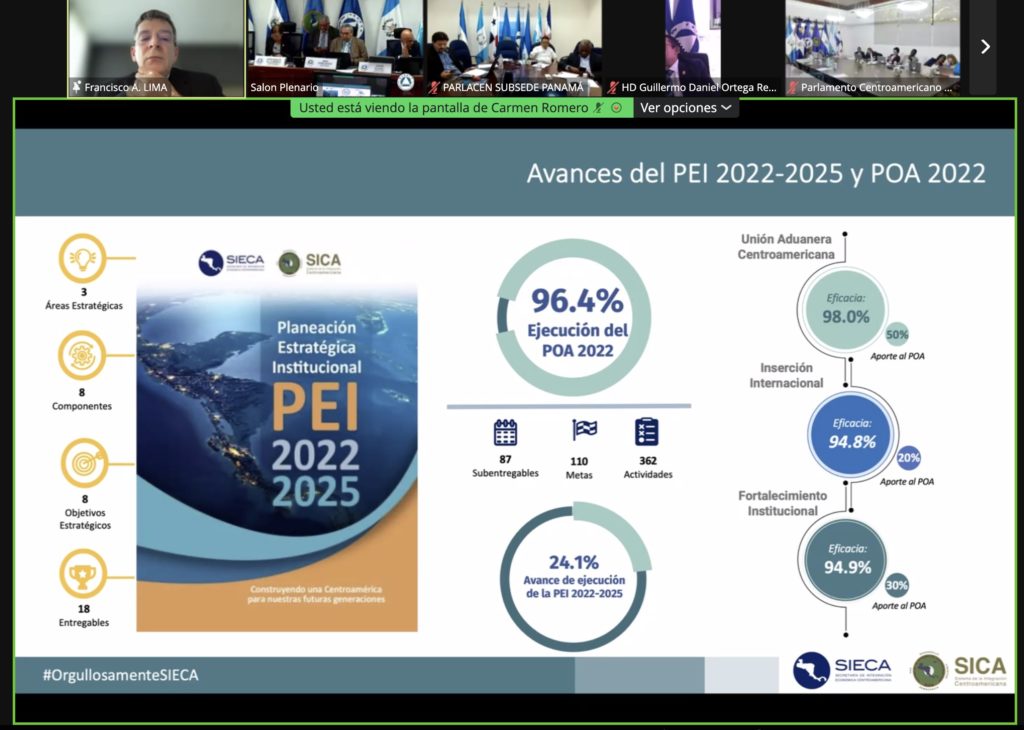
Task: Click the SICA logo above the PEI cover
Action: (310, 262)
